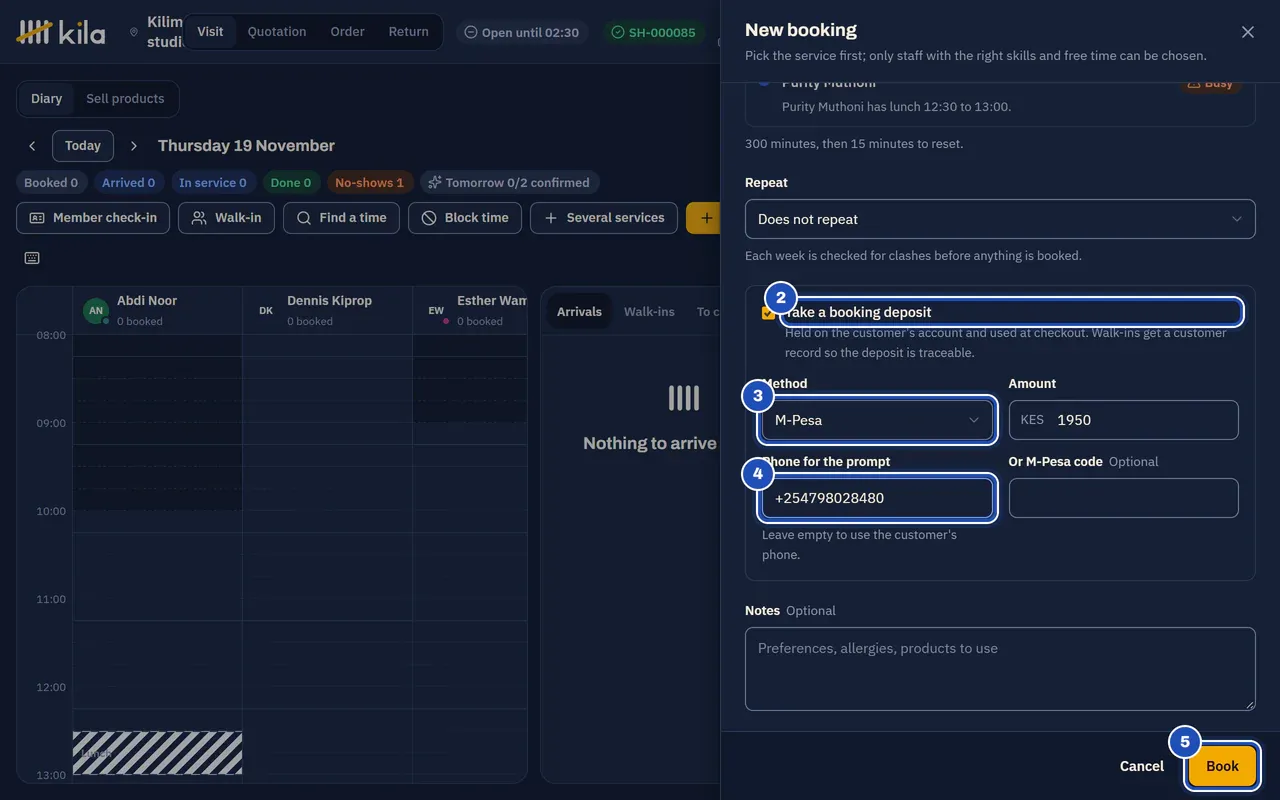
Task: Filter by the In service 0 chip
Action: pyautogui.click(x=213, y=183)
